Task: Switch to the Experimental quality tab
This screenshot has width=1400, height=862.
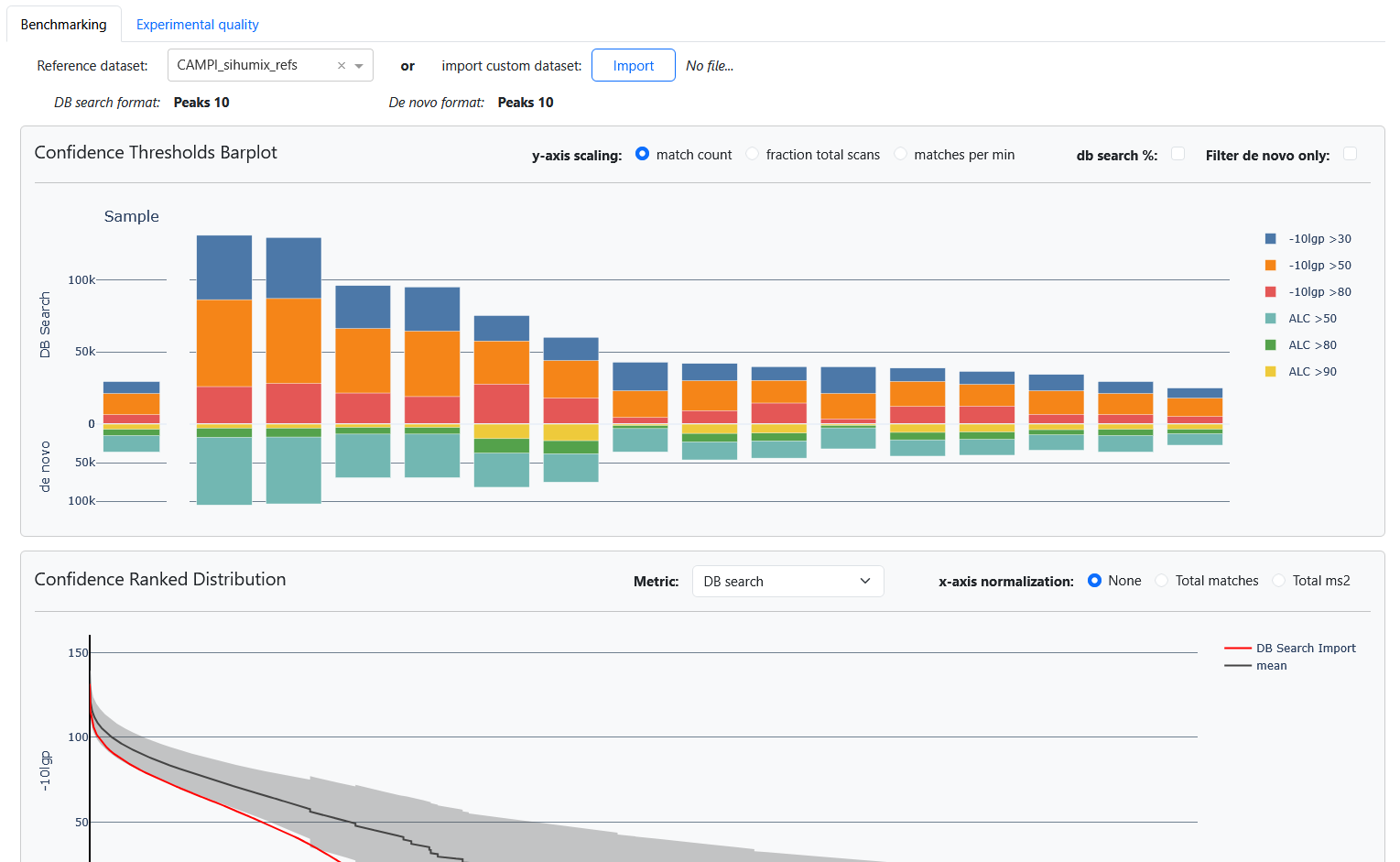Action: point(197,25)
